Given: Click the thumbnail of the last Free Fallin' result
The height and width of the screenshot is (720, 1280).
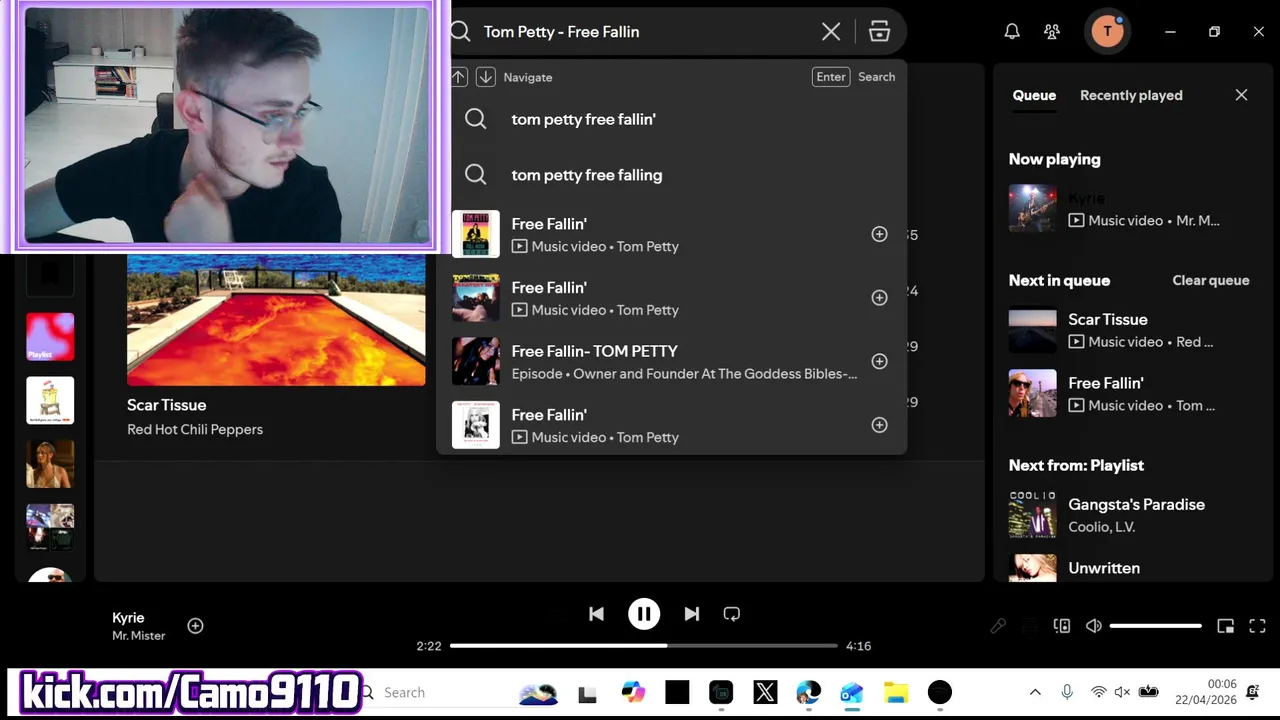Looking at the screenshot, I should point(476,425).
